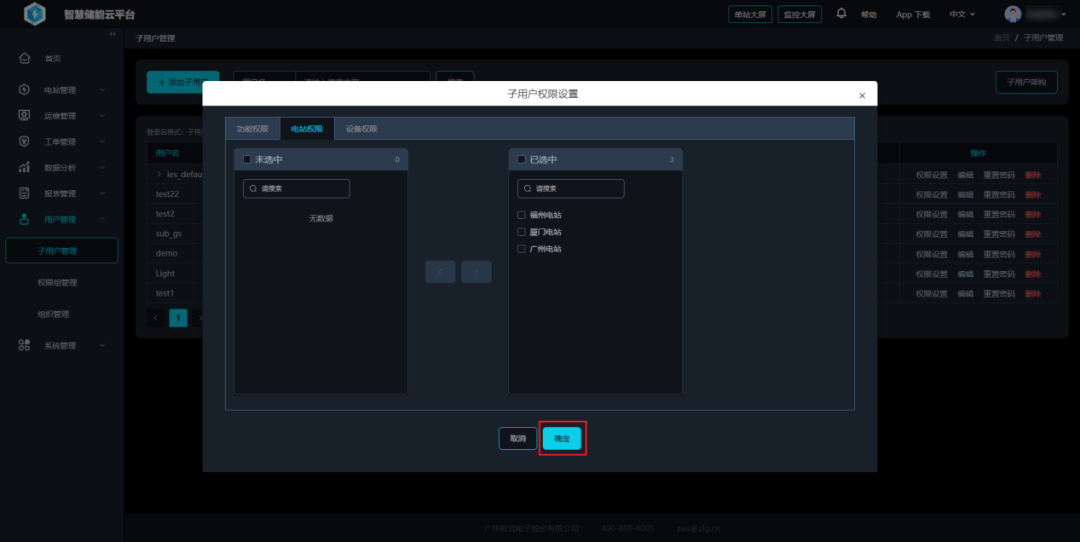The height and width of the screenshot is (542, 1080).
Task: Expand the 电站管理 chevron in sidebar
Action: [x=102, y=90]
